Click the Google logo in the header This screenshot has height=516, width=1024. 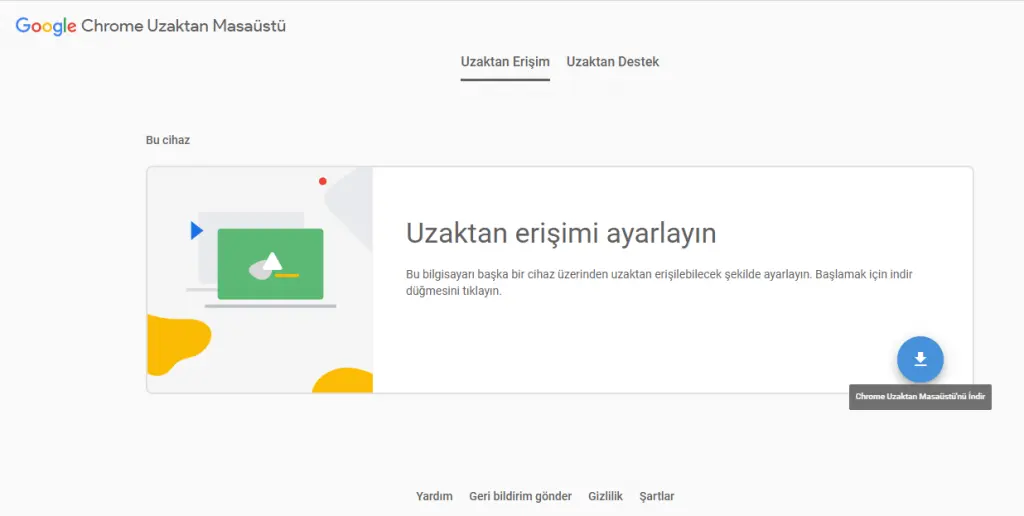pos(46,26)
